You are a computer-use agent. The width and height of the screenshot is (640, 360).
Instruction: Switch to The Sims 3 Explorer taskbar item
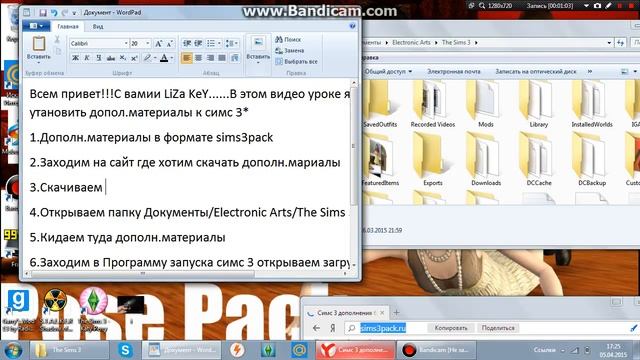click(69, 350)
